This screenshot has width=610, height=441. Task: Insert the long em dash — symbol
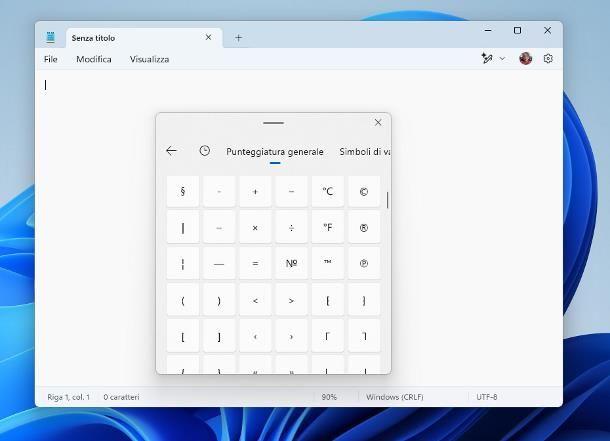[x=219, y=264]
